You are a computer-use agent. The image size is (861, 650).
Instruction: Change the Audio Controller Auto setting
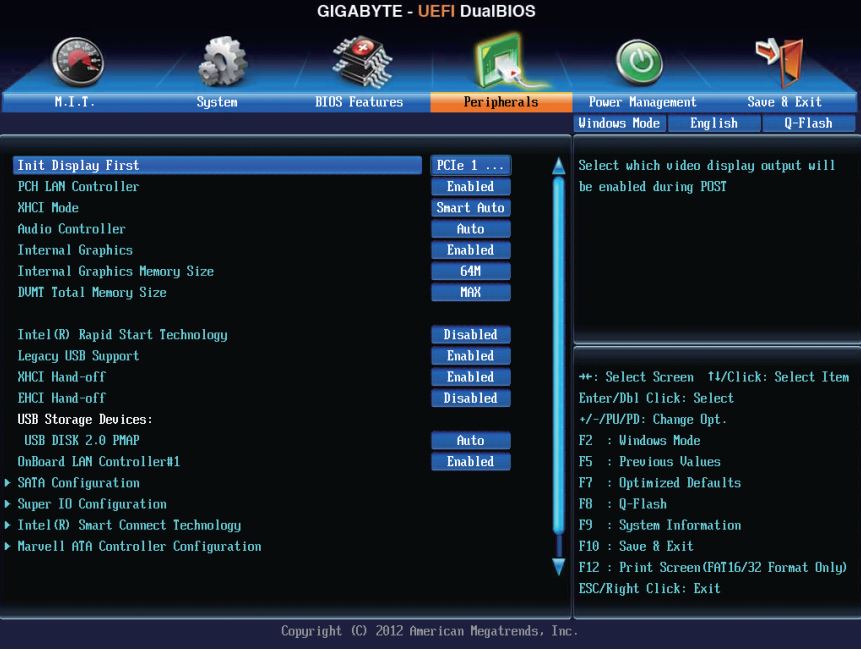pyautogui.click(x=471, y=229)
